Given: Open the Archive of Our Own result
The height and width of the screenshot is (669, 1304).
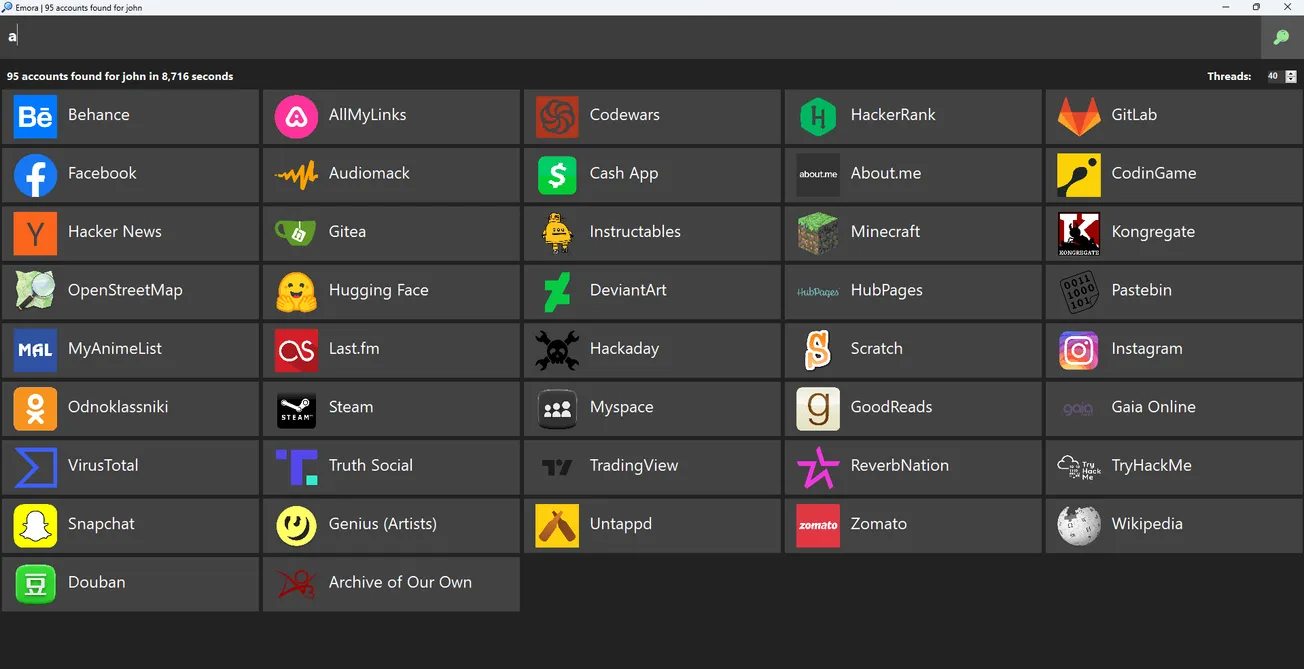Looking at the screenshot, I should click(390, 584).
